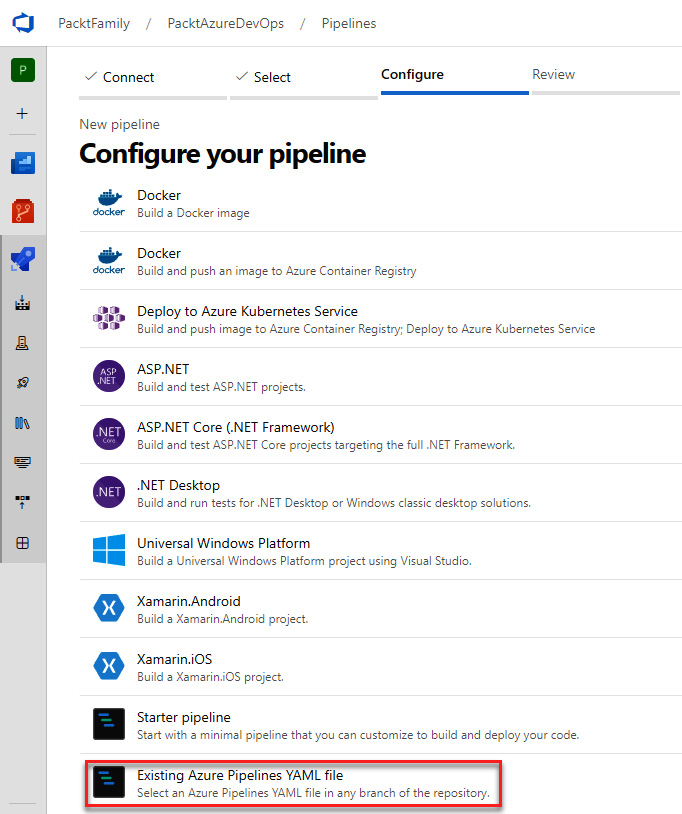Screen dimensions: 682x814
Task: Open Task groups icon in sidebar
Action: (22, 462)
